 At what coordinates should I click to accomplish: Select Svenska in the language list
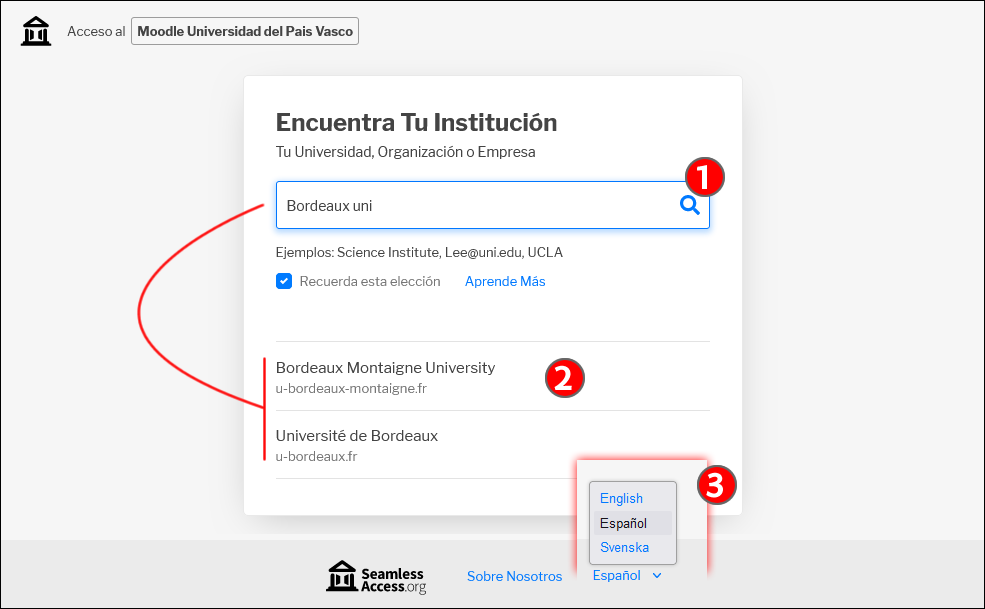tap(624, 547)
